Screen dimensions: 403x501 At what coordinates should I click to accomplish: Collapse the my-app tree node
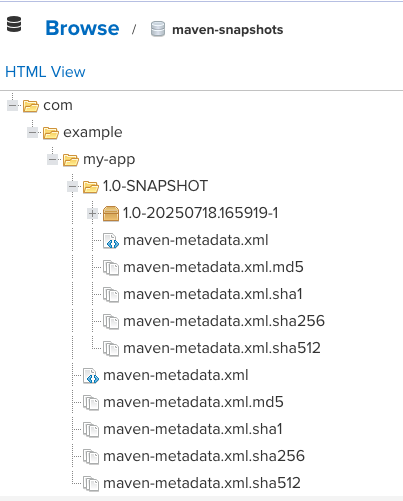52,160
